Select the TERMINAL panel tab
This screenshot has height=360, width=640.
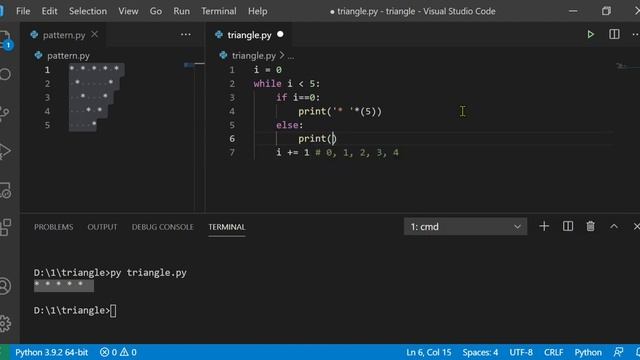[x=227, y=227]
